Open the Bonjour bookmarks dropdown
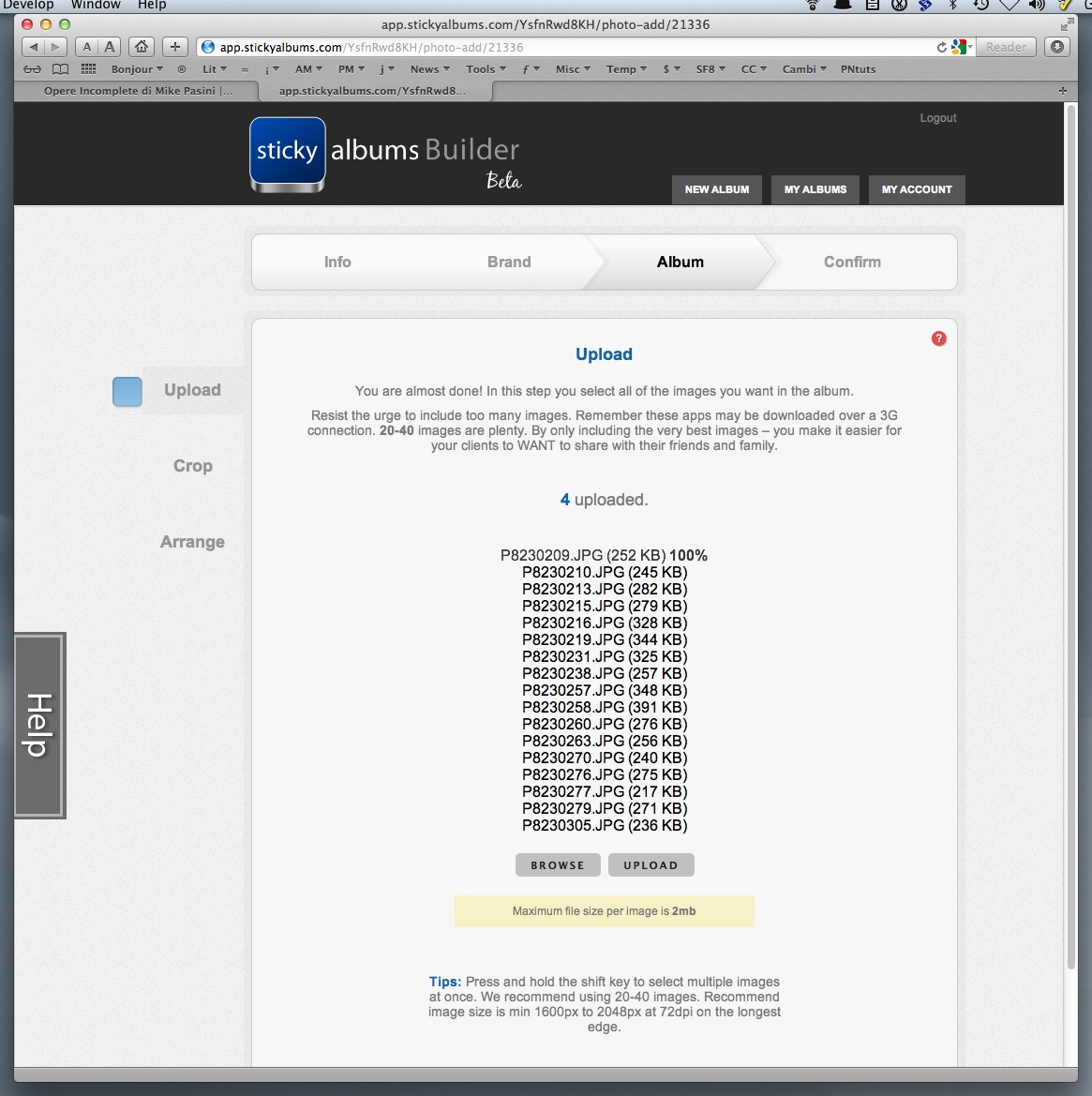The height and width of the screenshot is (1096, 1092). (137, 69)
